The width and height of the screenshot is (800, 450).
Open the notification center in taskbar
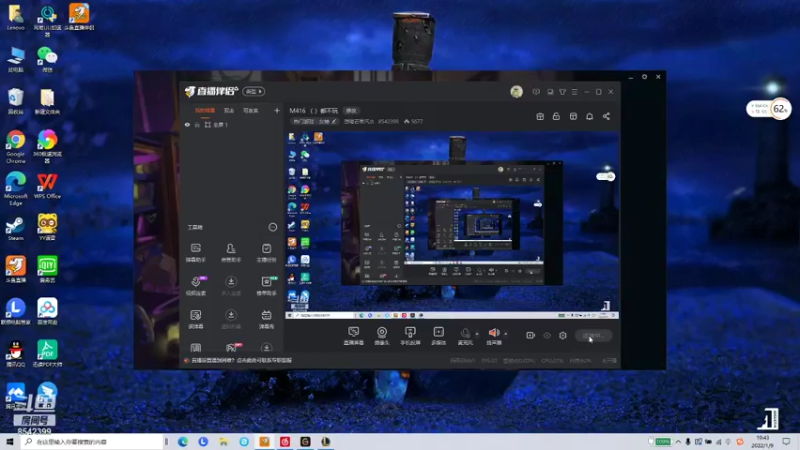(786, 441)
